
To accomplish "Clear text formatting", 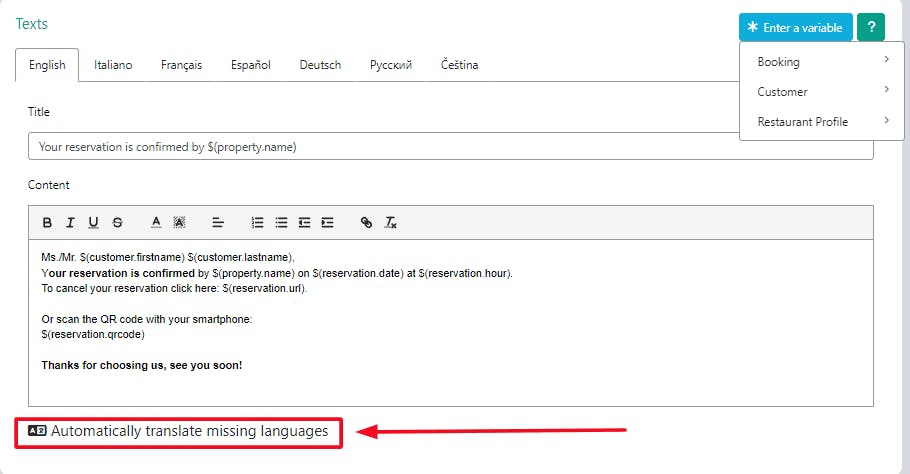I will click(x=391, y=222).
